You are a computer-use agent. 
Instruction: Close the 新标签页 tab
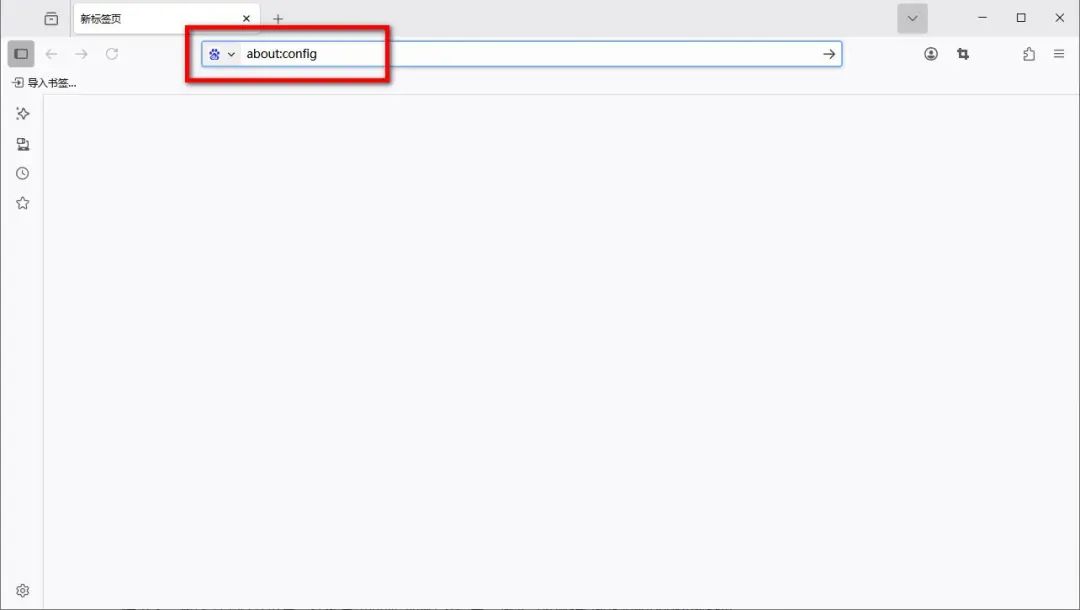pyautogui.click(x=246, y=19)
